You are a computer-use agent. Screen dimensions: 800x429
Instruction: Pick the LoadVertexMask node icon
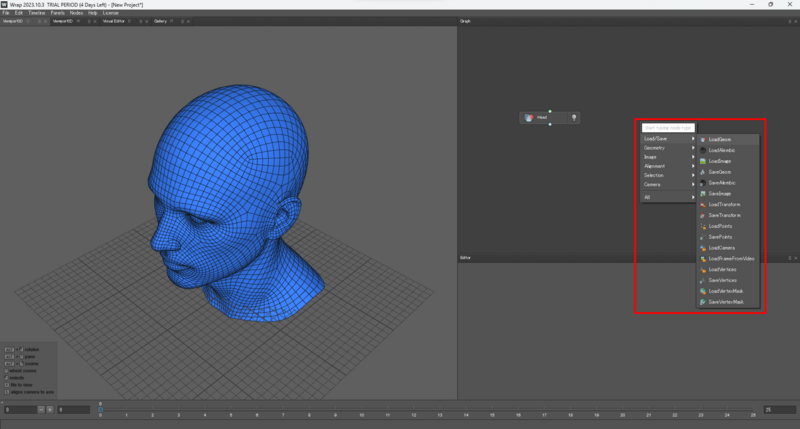point(703,291)
